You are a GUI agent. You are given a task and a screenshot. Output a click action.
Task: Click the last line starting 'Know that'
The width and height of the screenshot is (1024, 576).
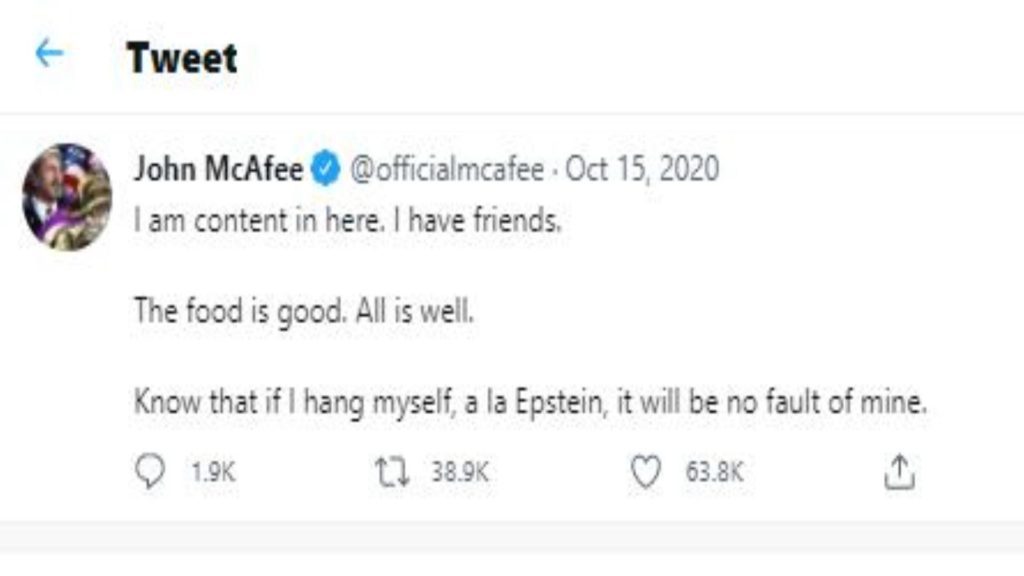[x=530, y=403]
